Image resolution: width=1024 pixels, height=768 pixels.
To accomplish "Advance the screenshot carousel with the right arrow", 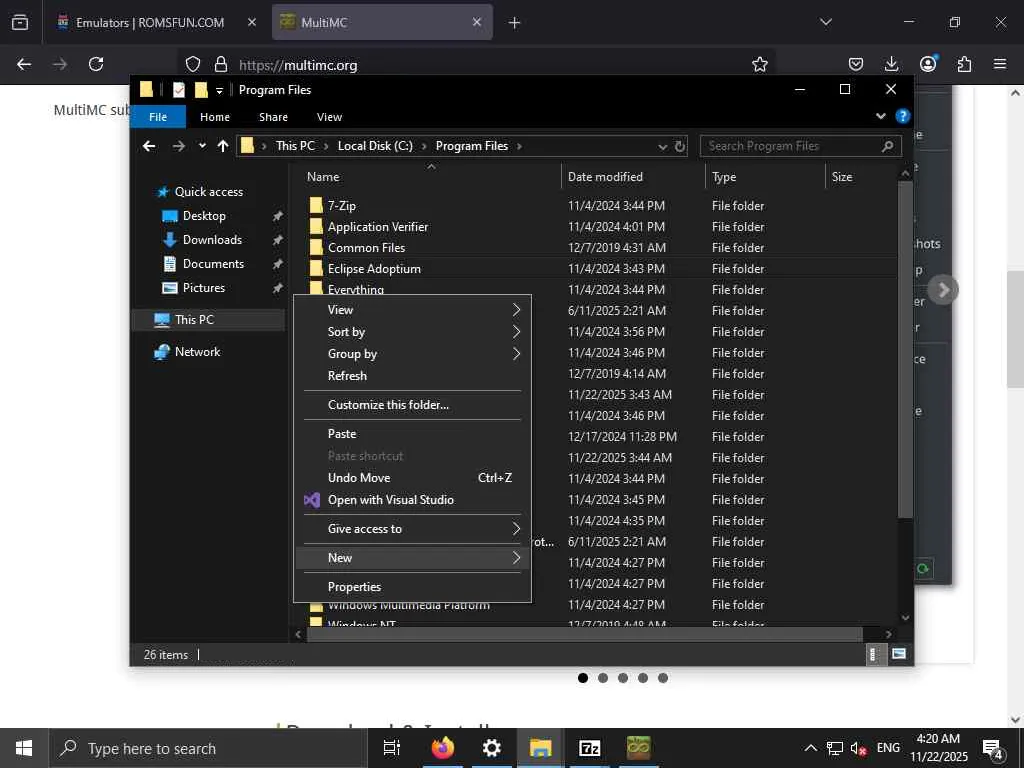I will click(943, 289).
